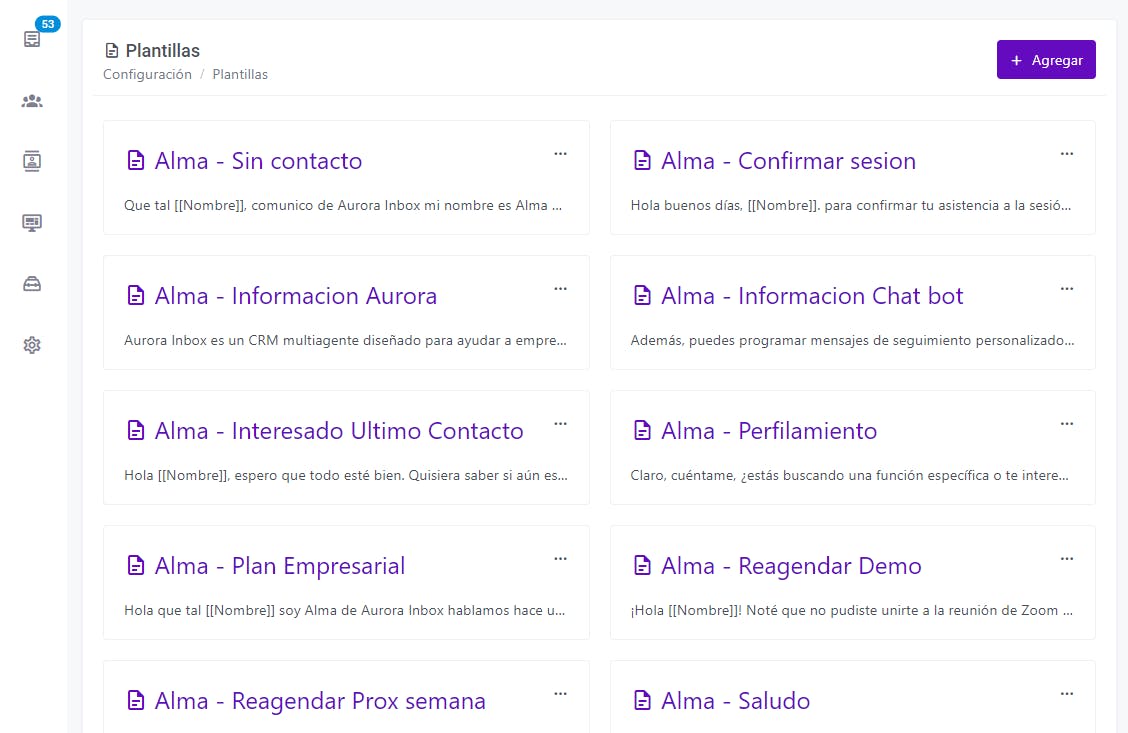Image resolution: width=1128 pixels, height=733 pixels.
Task: Open the conversations inbox icon with 53 badge
Action: pyautogui.click(x=32, y=39)
